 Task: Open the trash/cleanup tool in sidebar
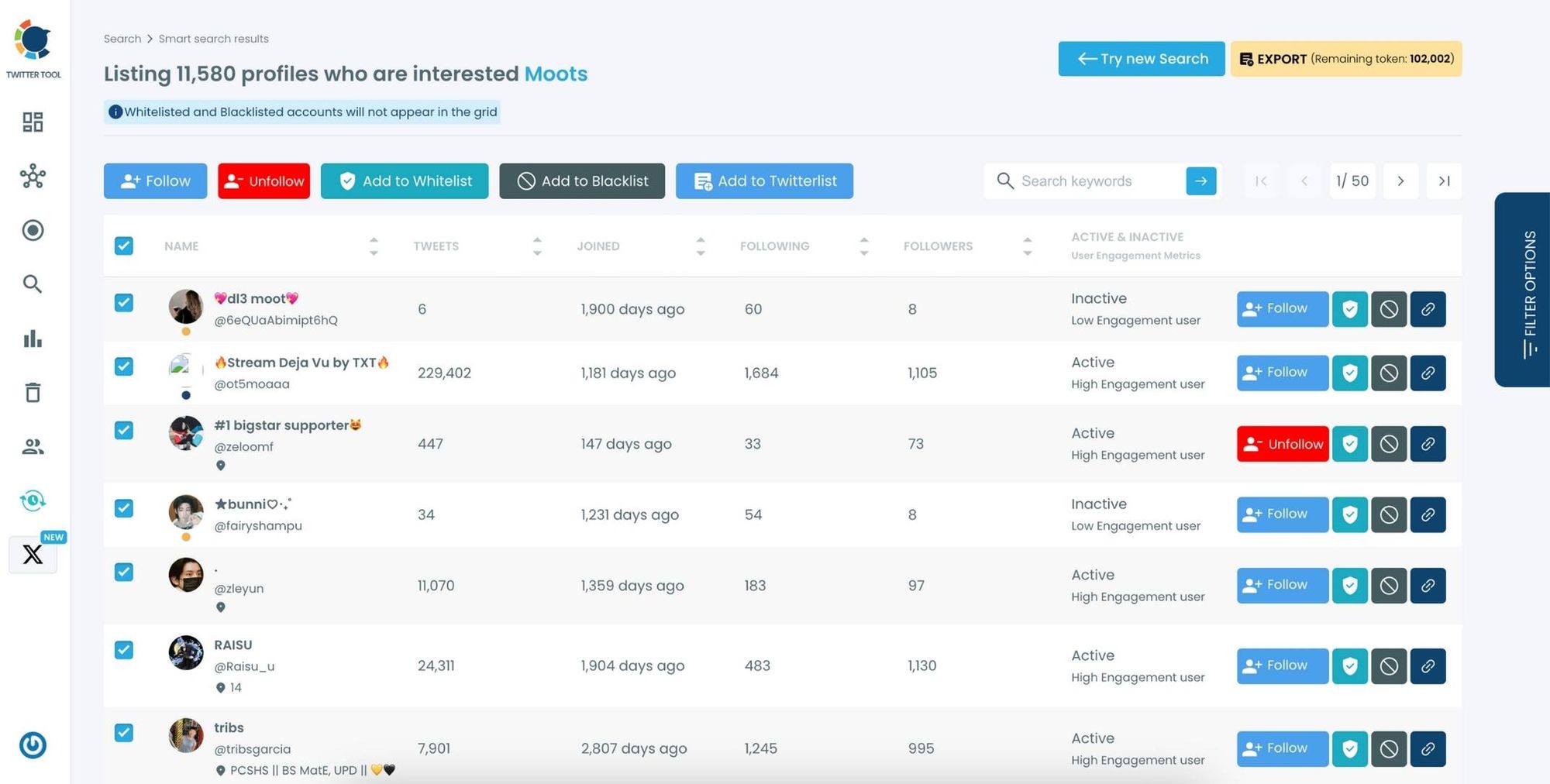coord(33,393)
